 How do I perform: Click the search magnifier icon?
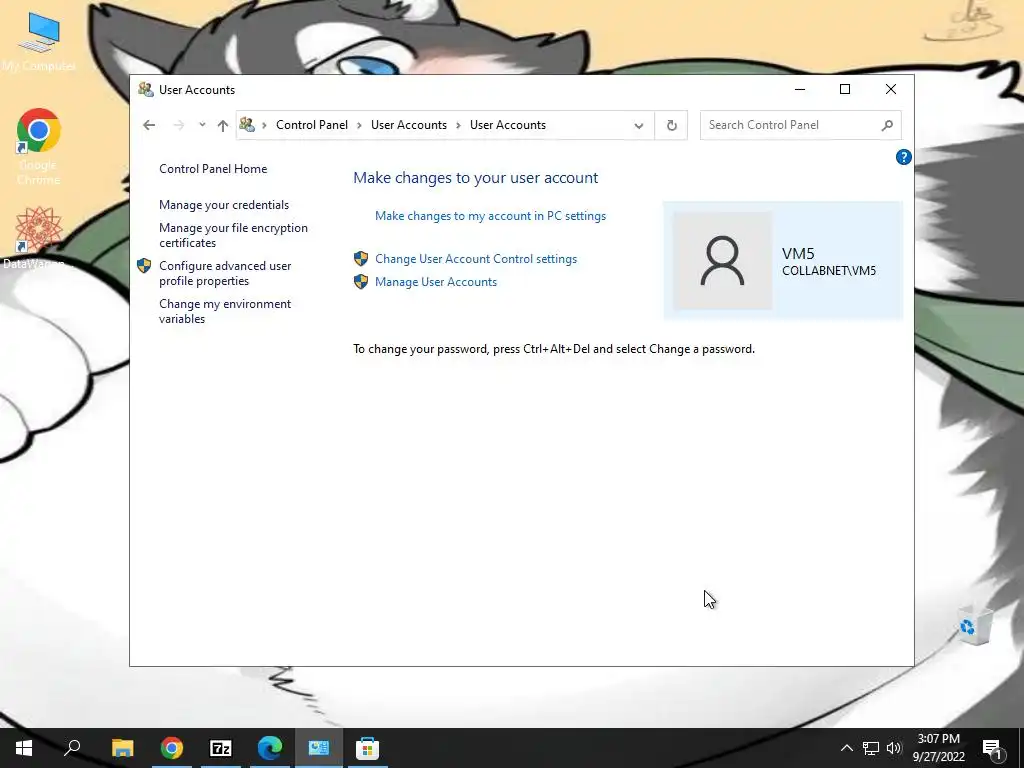[x=887, y=125]
